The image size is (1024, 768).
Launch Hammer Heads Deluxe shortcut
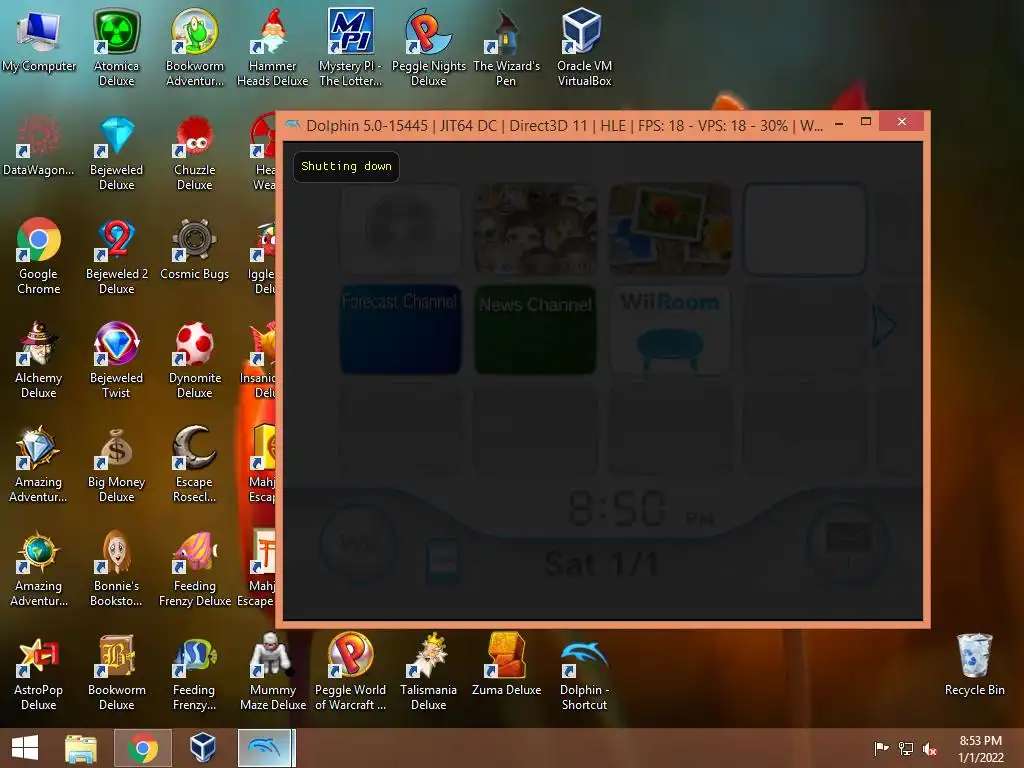[x=272, y=47]
